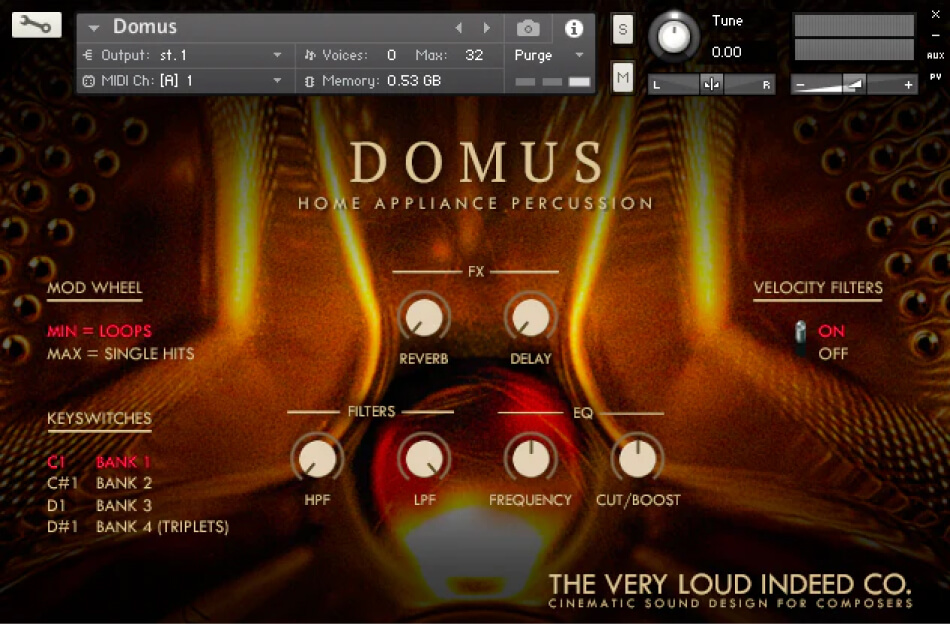Mute the instrument with M button

click(623, 77)
